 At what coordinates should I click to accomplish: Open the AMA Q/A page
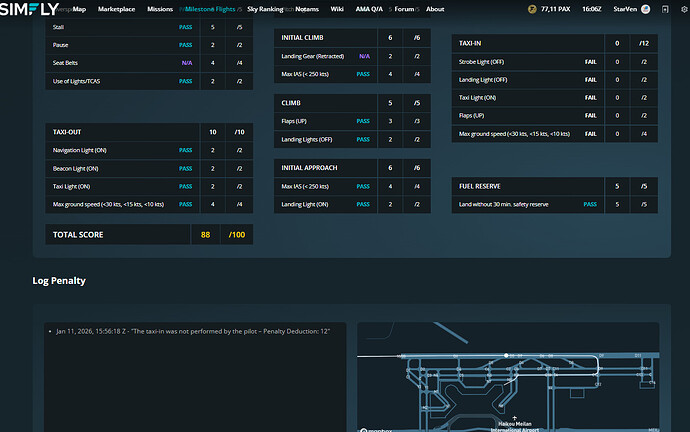pyautogui.click(x=368, y=9)
